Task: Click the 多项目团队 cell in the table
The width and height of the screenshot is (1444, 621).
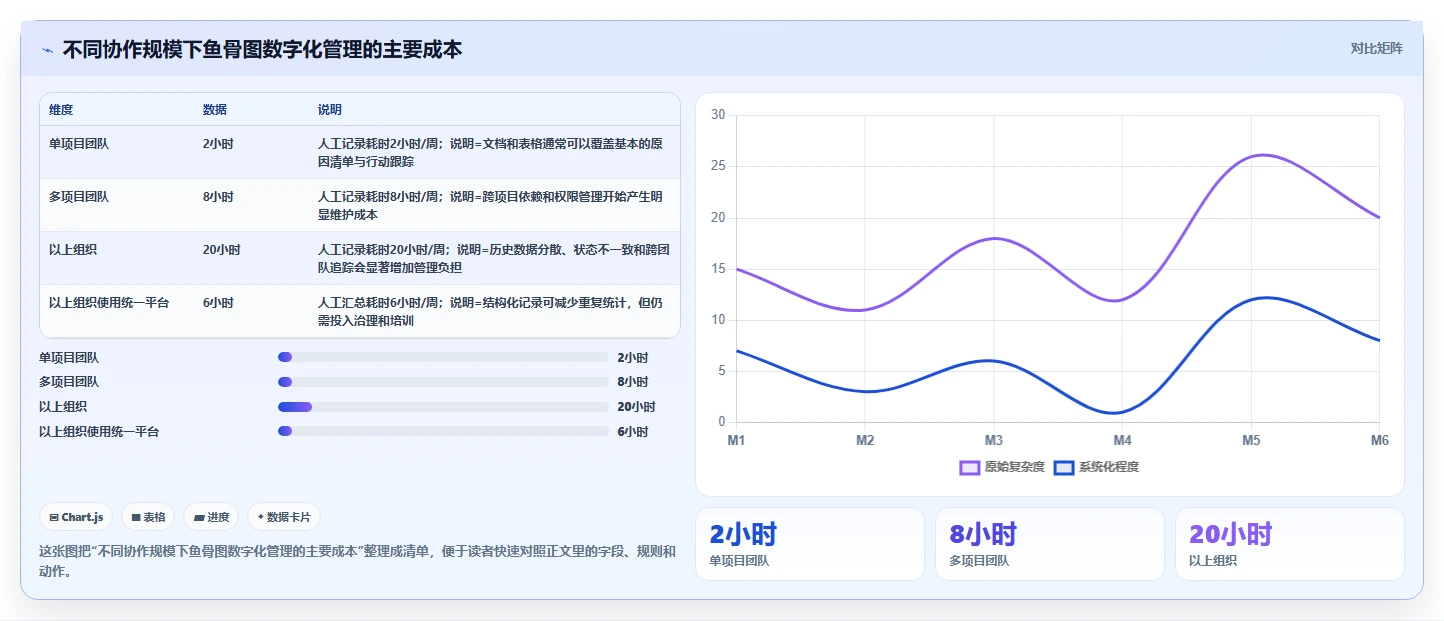Action: pyautogui.click(x=79, y=197)
